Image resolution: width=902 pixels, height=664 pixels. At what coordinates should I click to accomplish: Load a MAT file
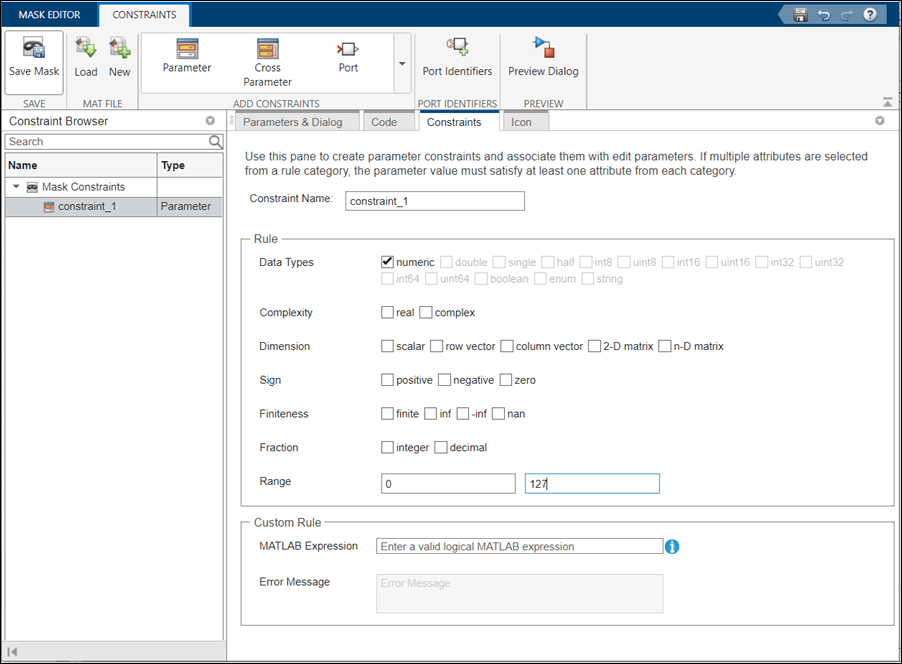click(x=86, y=58)
